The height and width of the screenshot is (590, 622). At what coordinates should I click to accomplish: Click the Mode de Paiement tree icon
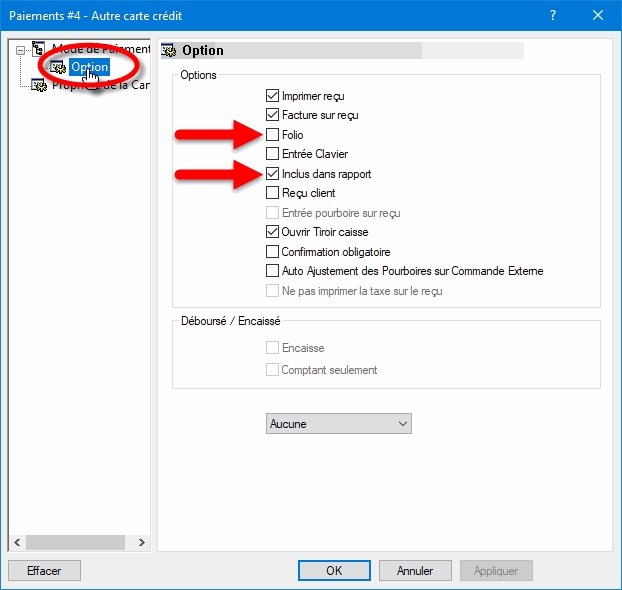point(39,49)
